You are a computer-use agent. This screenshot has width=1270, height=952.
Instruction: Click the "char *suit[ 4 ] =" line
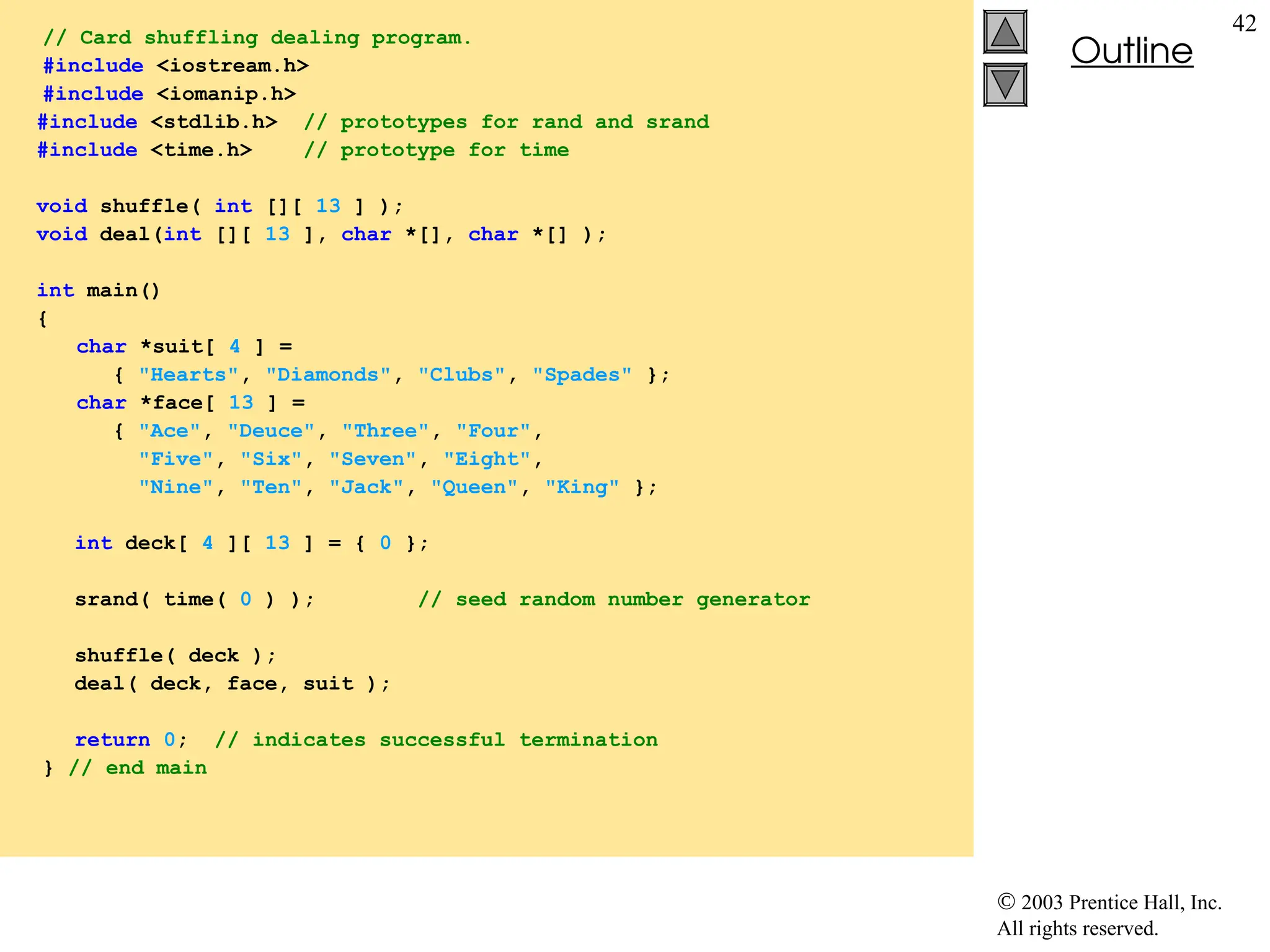(x=184, y=346)
